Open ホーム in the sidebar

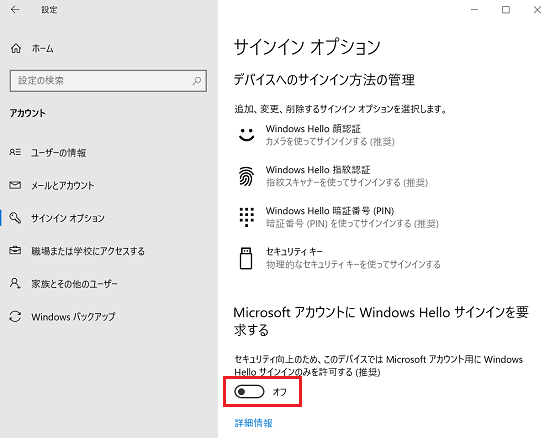(x=42, y=48)
